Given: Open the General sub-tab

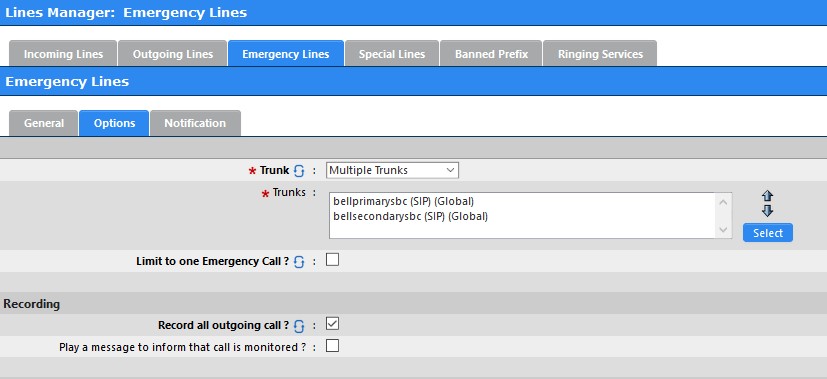Looking at the screenshot, I should (44, 123).
